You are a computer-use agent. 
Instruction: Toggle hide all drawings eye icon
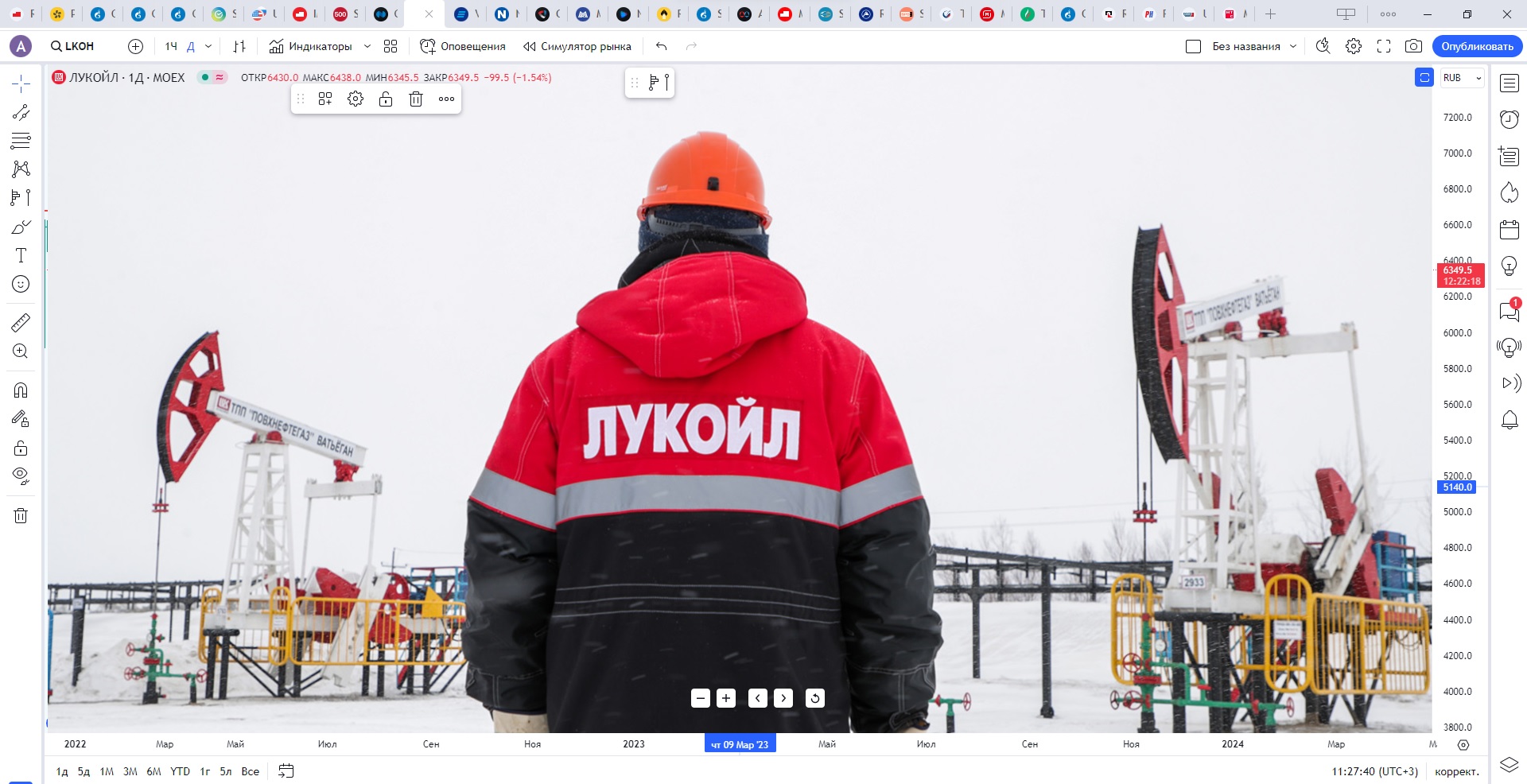click(21, 476)
